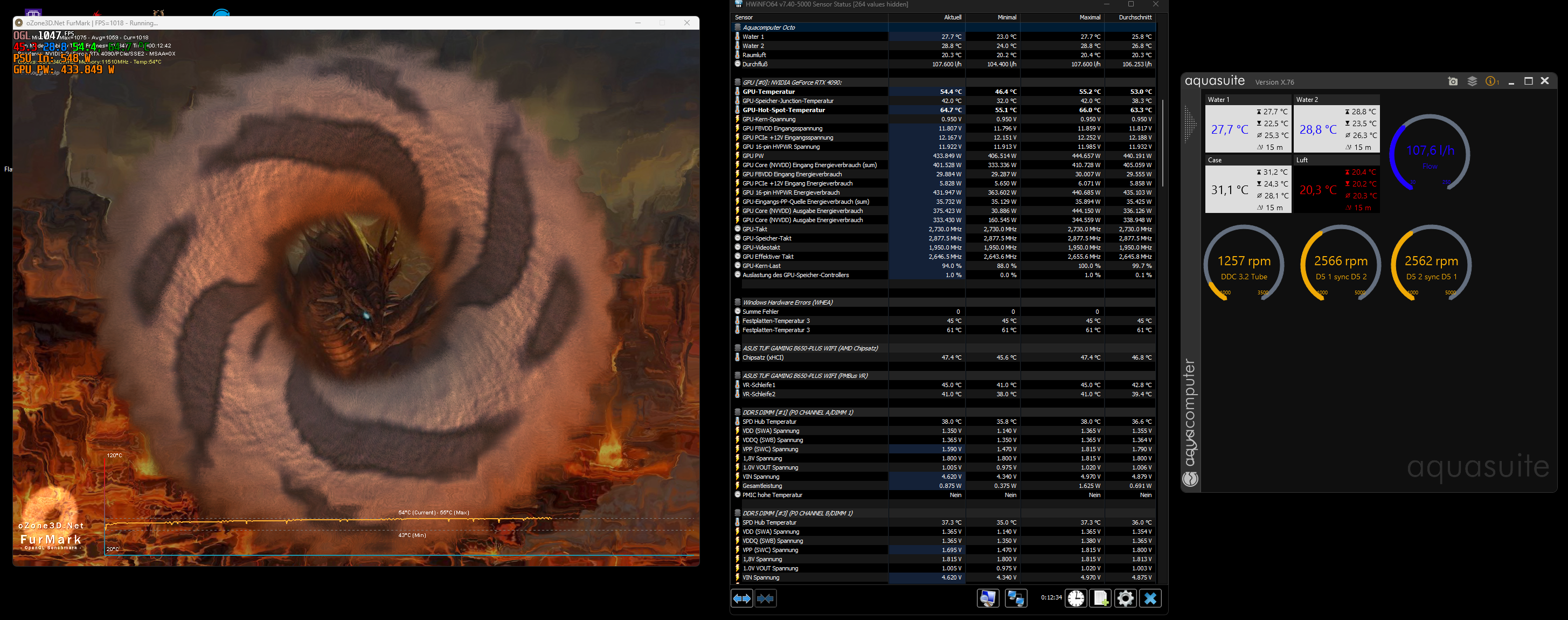Image resolution: width=1568 pixels, height=620 pixels.
Task: Open the orange aquasuite info notification icon
Action: pos(1491,81)
